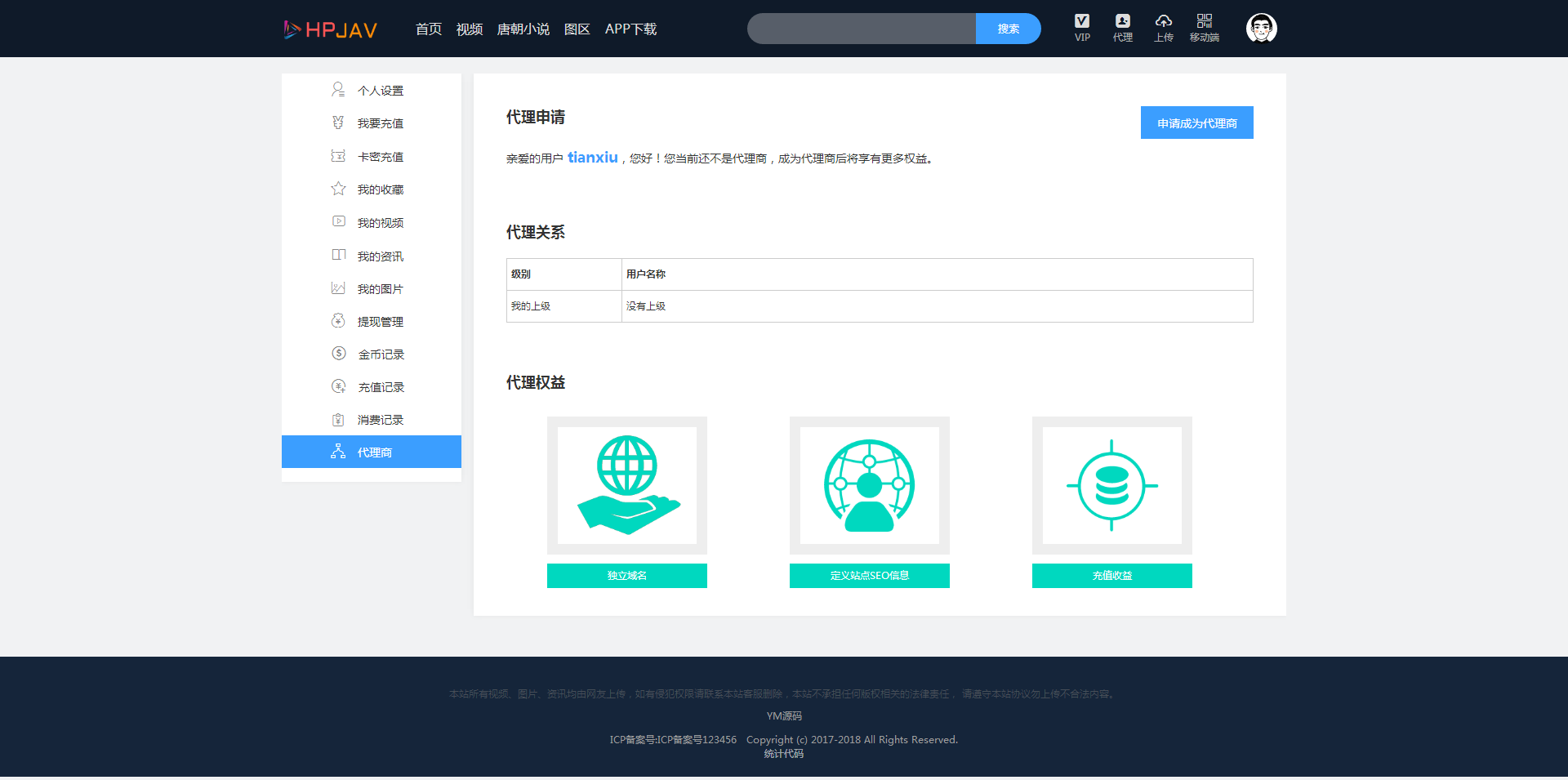
Task: Click the tianxiu username link
Action: (x=592, y=158)
